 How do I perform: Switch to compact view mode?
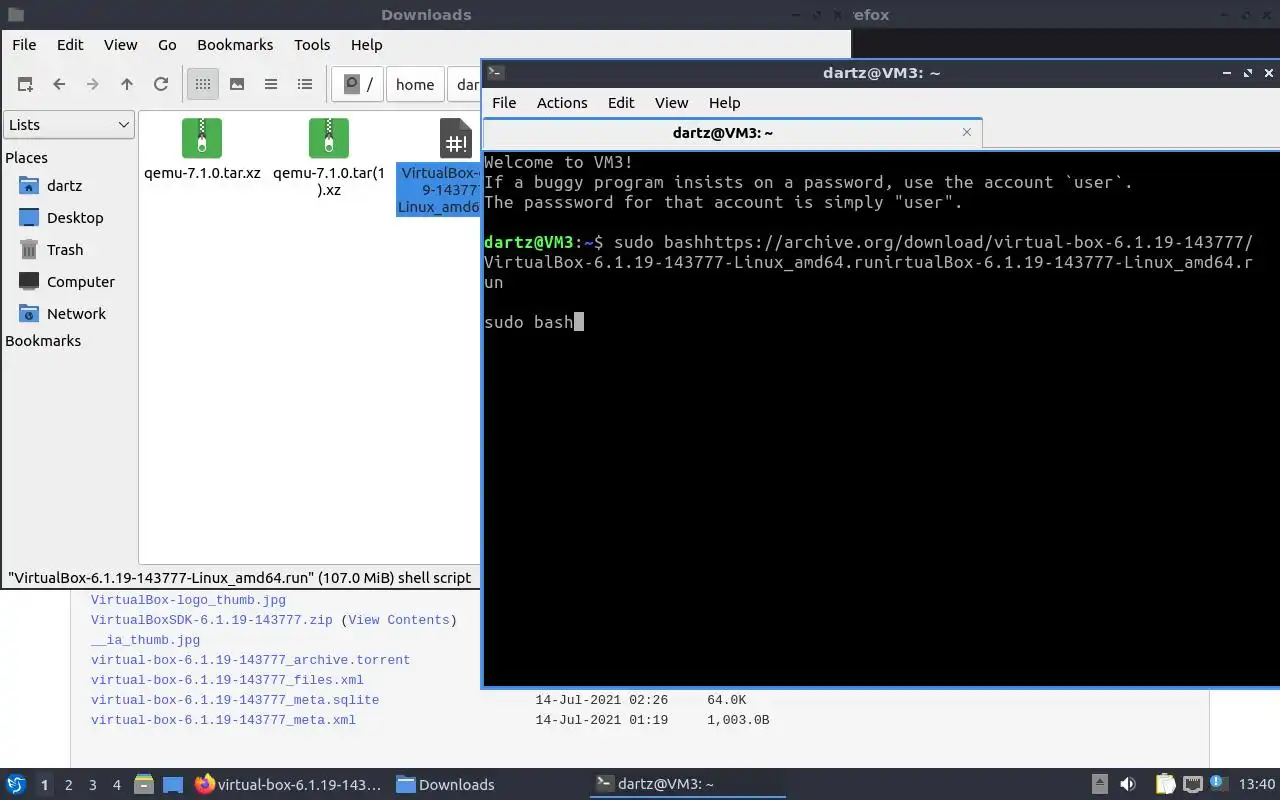click(271, 85)
